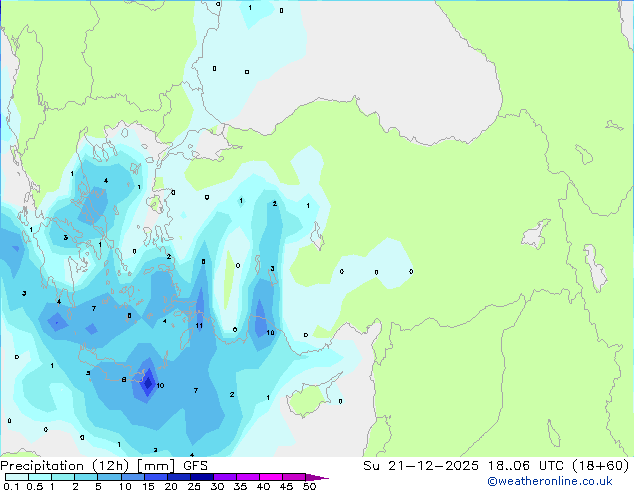Viewport: 634px width, 490px height.
Task: Click the darkest blue precipitation cell near Crete
Action: tap(148, 381)
